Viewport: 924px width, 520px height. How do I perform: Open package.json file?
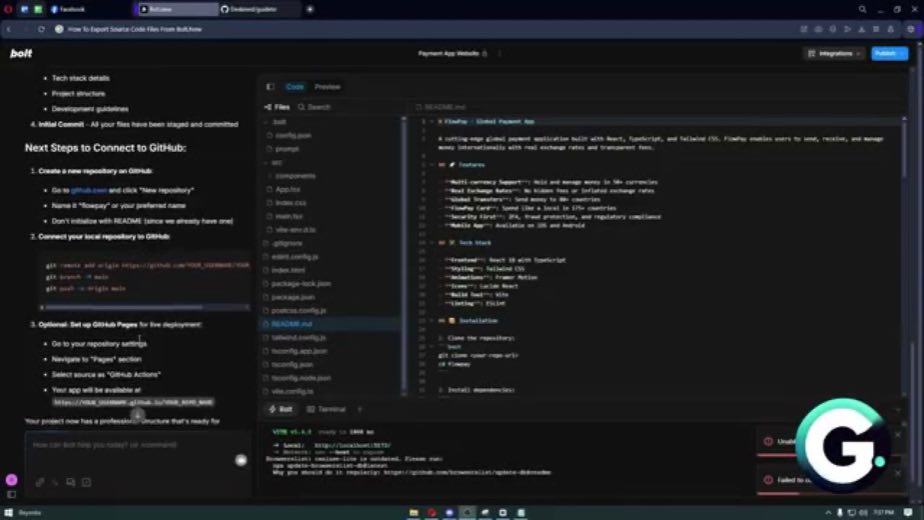(x=293, y=298)
